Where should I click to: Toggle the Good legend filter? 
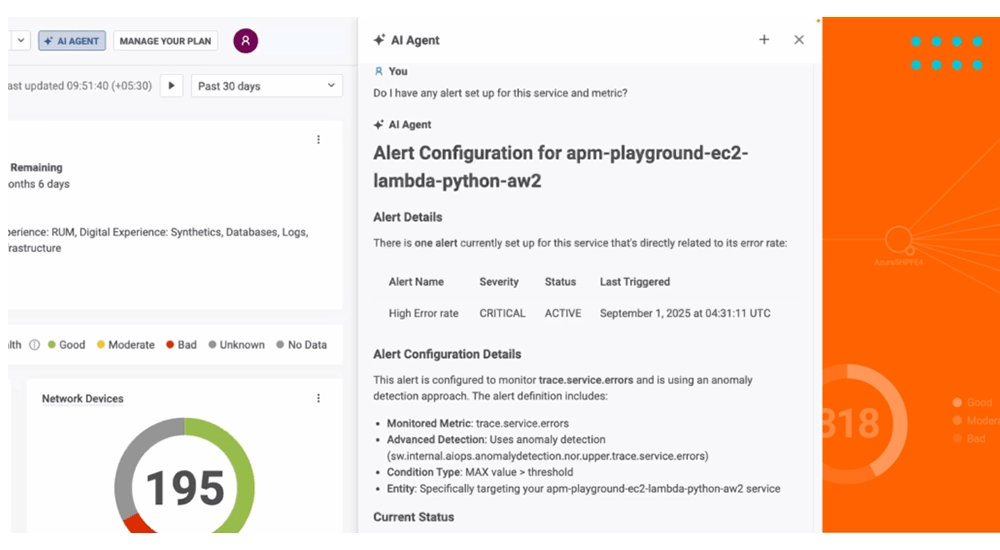[66, 345]
